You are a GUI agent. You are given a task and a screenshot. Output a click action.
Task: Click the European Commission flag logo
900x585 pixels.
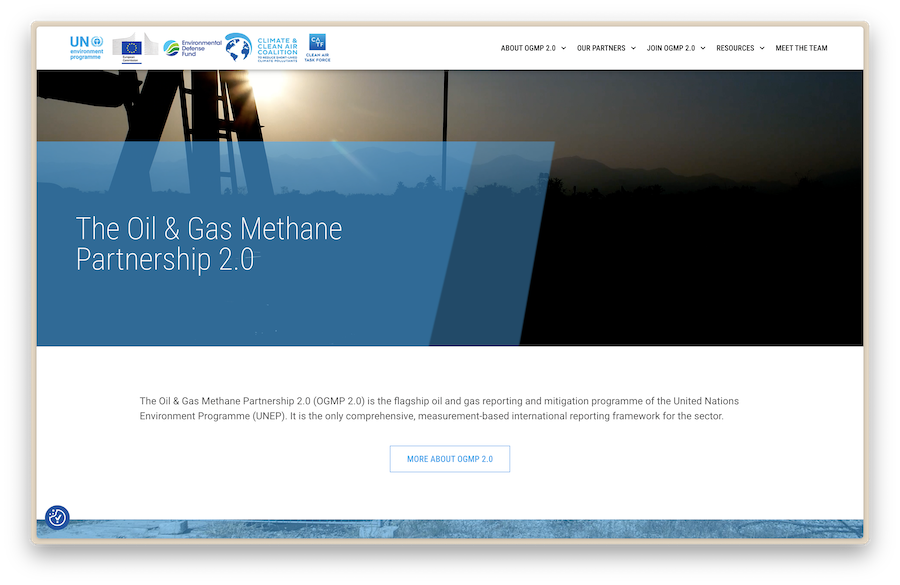click(131, 47)
